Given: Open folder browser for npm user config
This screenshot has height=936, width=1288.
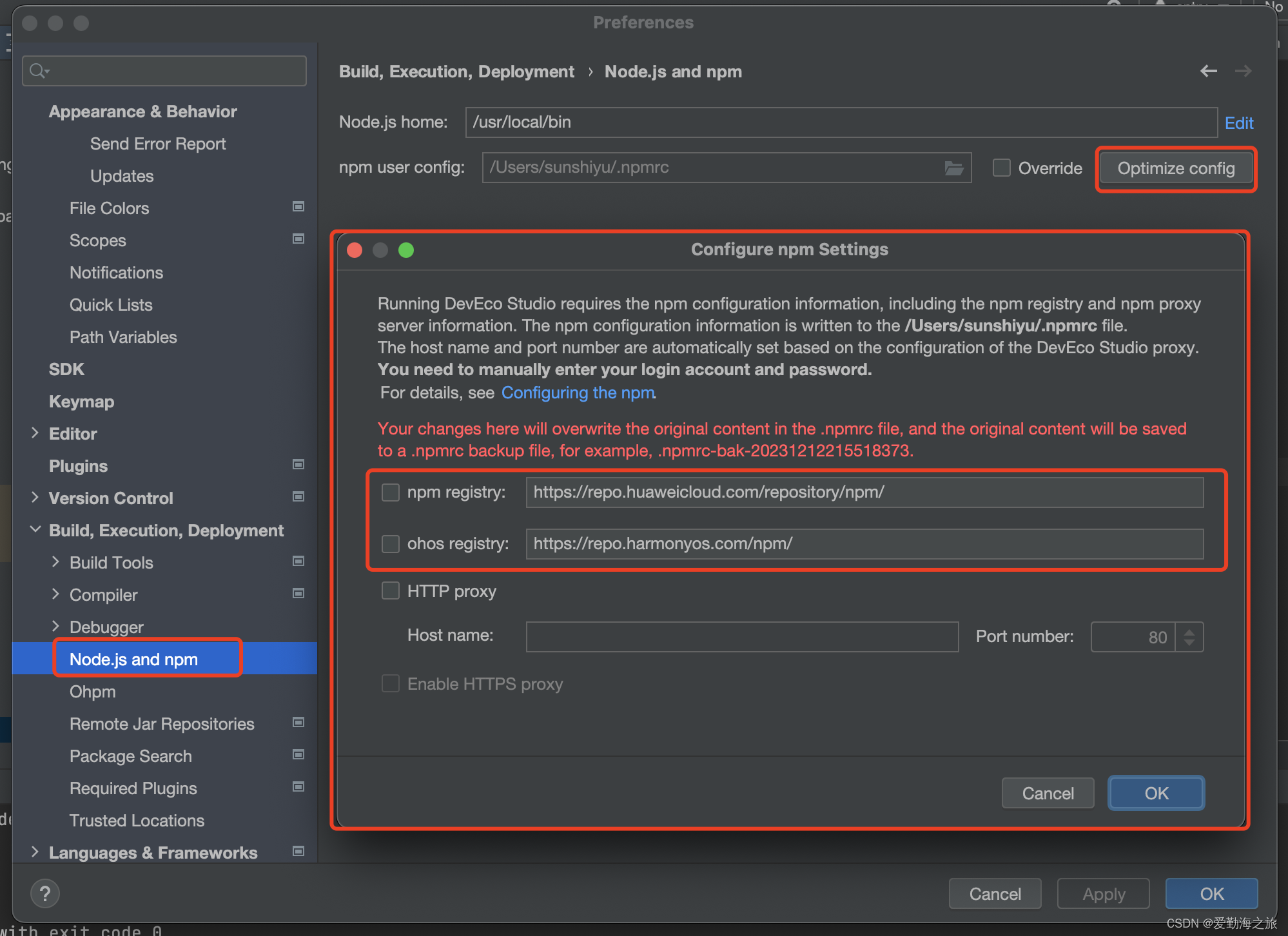Looking at the screenshot, I should pyautogui.click(x=954, y=168).
